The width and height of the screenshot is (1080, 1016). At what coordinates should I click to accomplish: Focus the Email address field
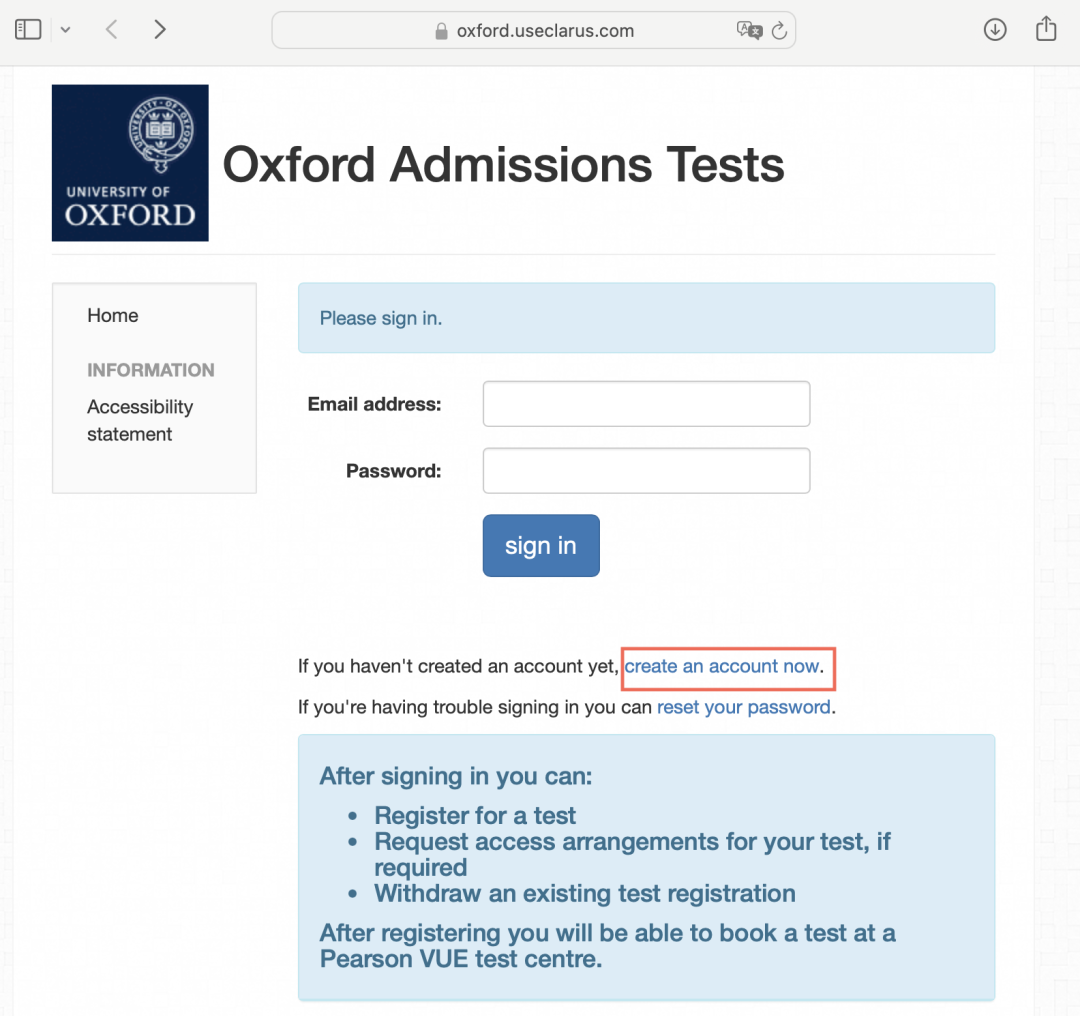point(646,404)
